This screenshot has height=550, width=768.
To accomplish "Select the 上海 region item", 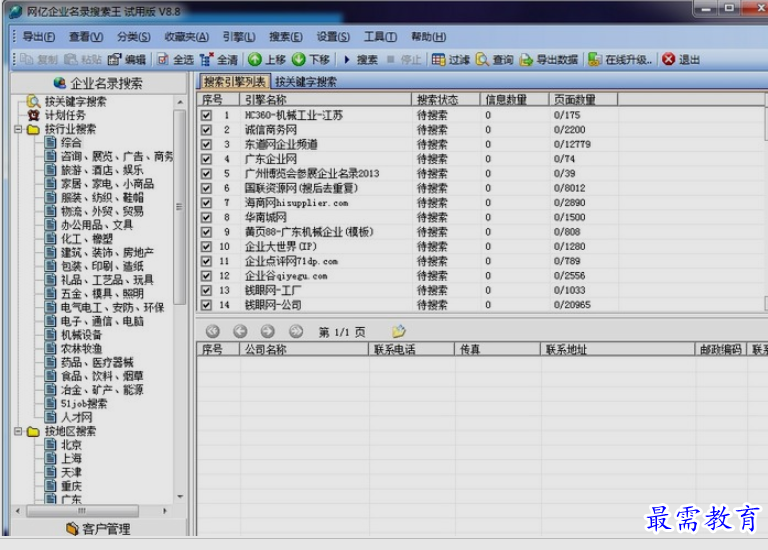I will click(x=71, y=458).
